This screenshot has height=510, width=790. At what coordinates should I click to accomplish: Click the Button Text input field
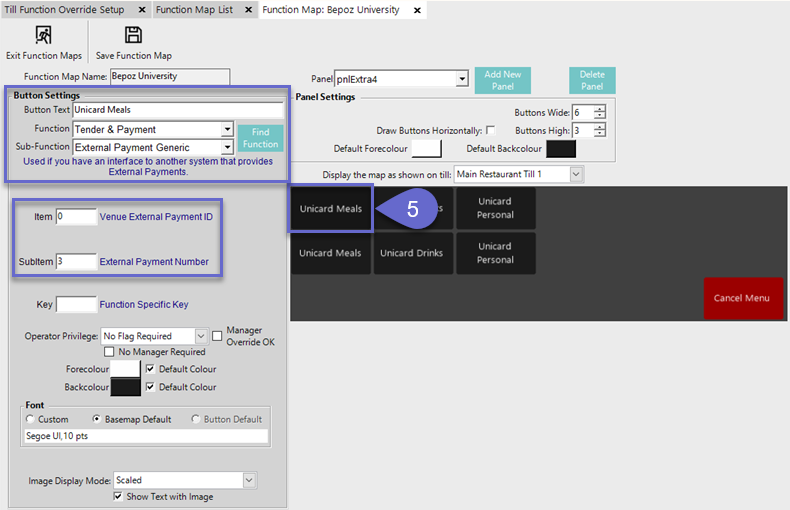(x=177, y=110)
